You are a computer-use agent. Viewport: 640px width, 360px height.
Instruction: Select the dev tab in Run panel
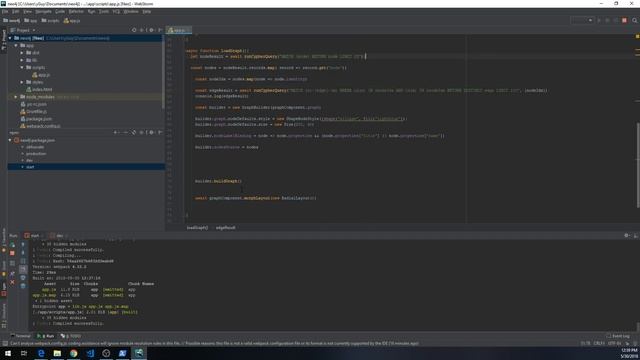58,236
